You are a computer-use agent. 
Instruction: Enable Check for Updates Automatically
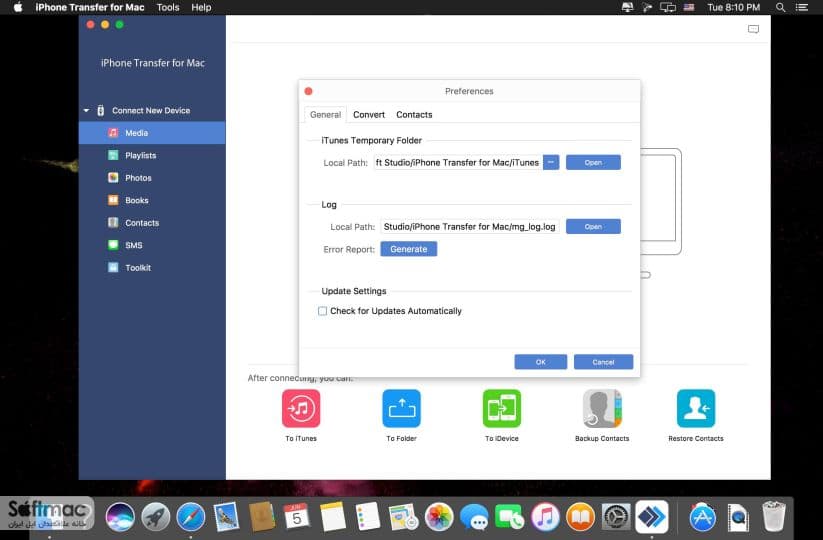(322, 311)
